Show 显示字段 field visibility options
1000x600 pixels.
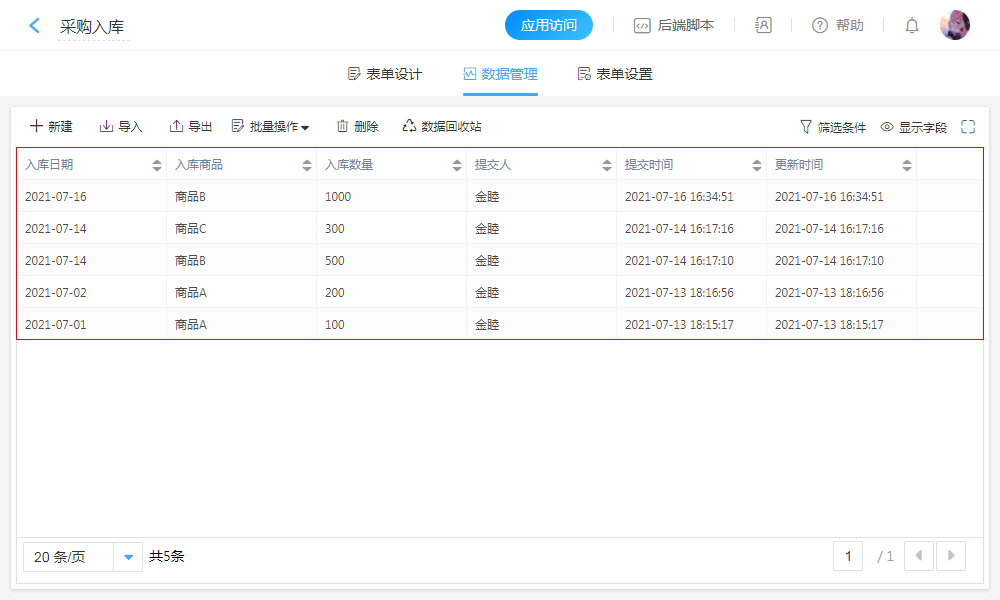coord(913,127)
